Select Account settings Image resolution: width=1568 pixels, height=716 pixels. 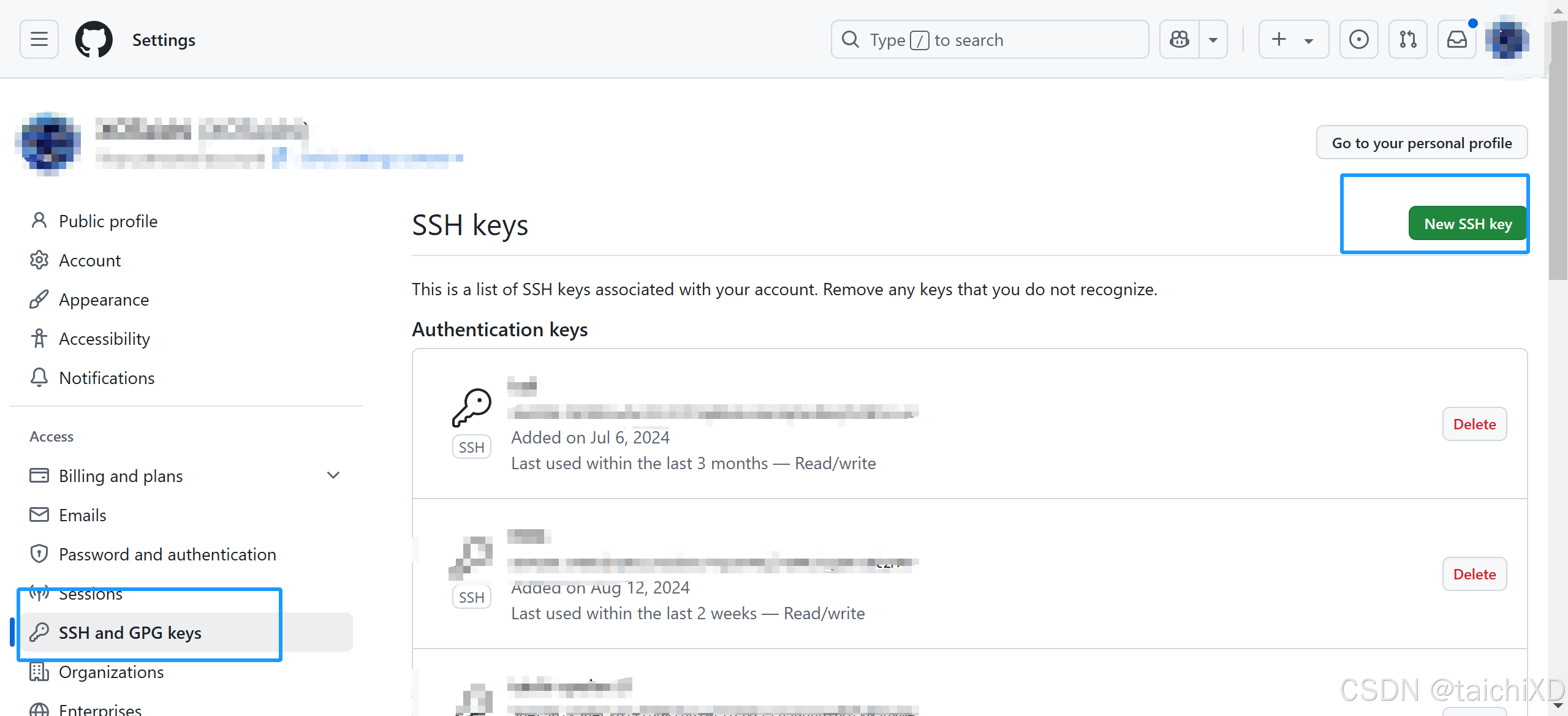[x=89, y=260]
